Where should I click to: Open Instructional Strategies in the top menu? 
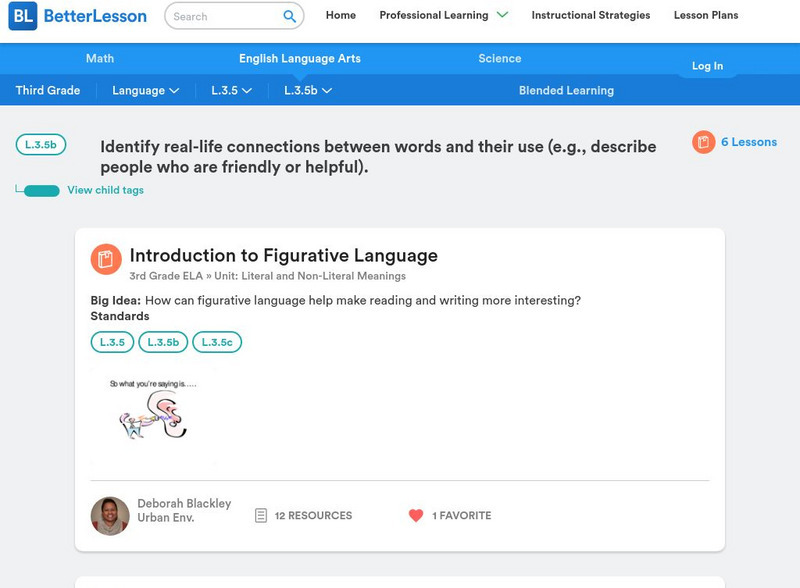(x=591, y=15)
